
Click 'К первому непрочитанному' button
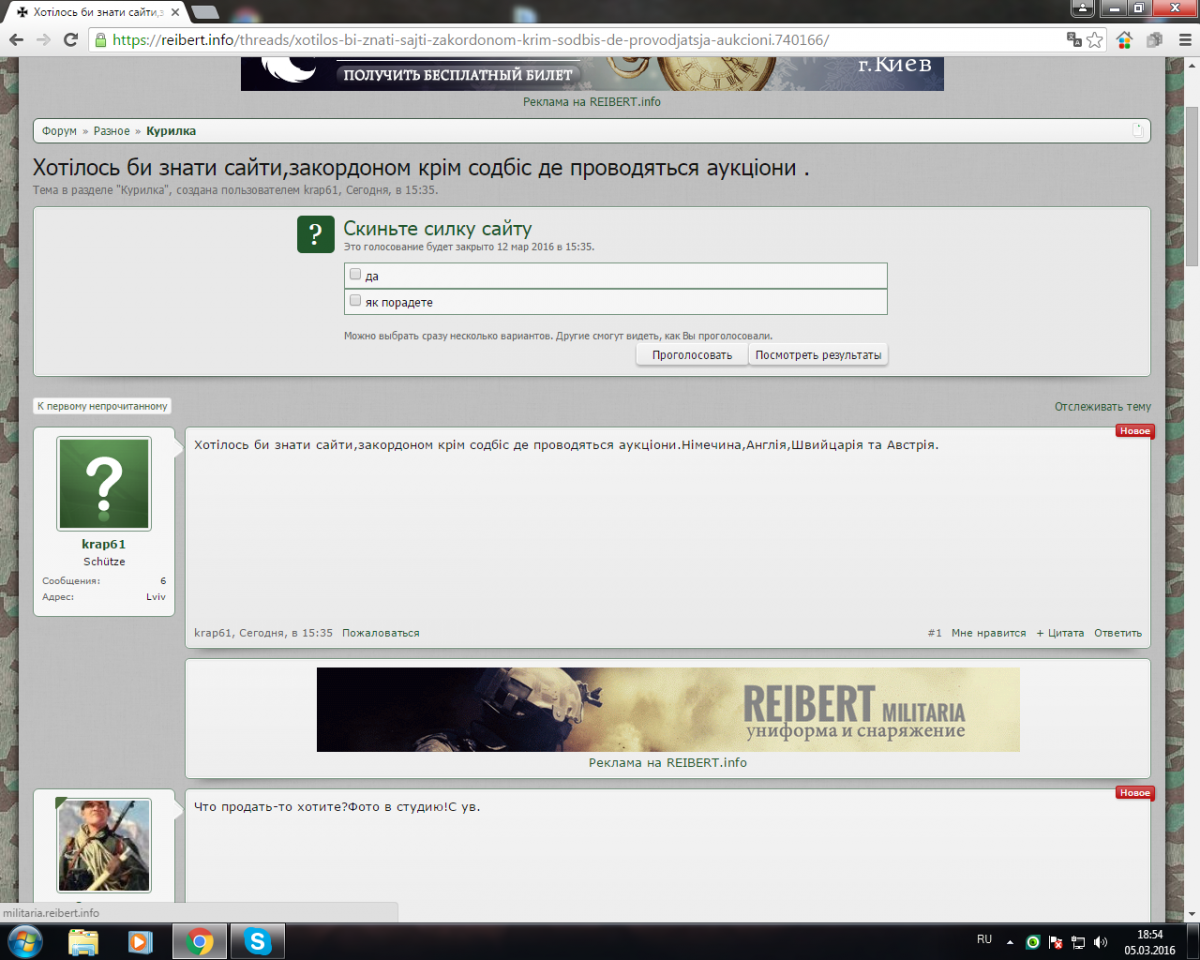coord(102,406)
